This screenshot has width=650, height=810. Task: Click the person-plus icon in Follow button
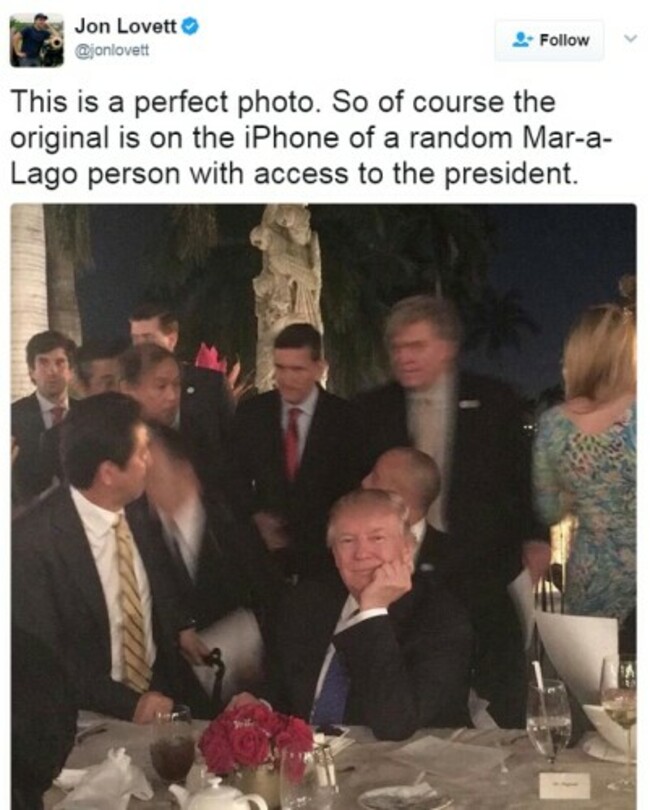522,40
